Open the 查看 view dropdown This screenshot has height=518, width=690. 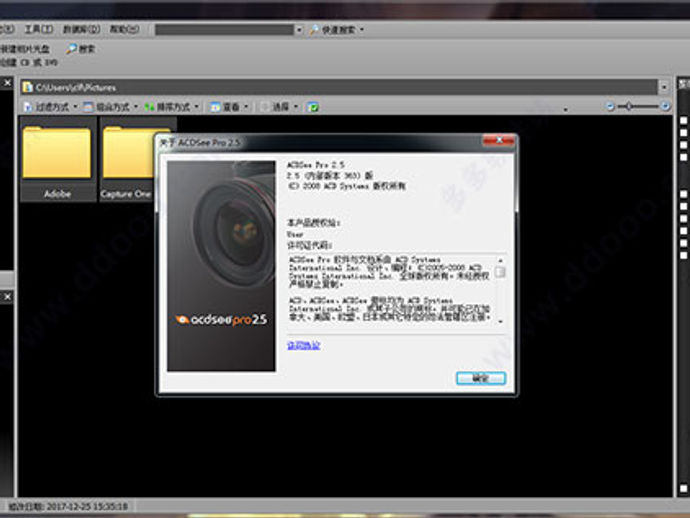[x=229, y=107]
